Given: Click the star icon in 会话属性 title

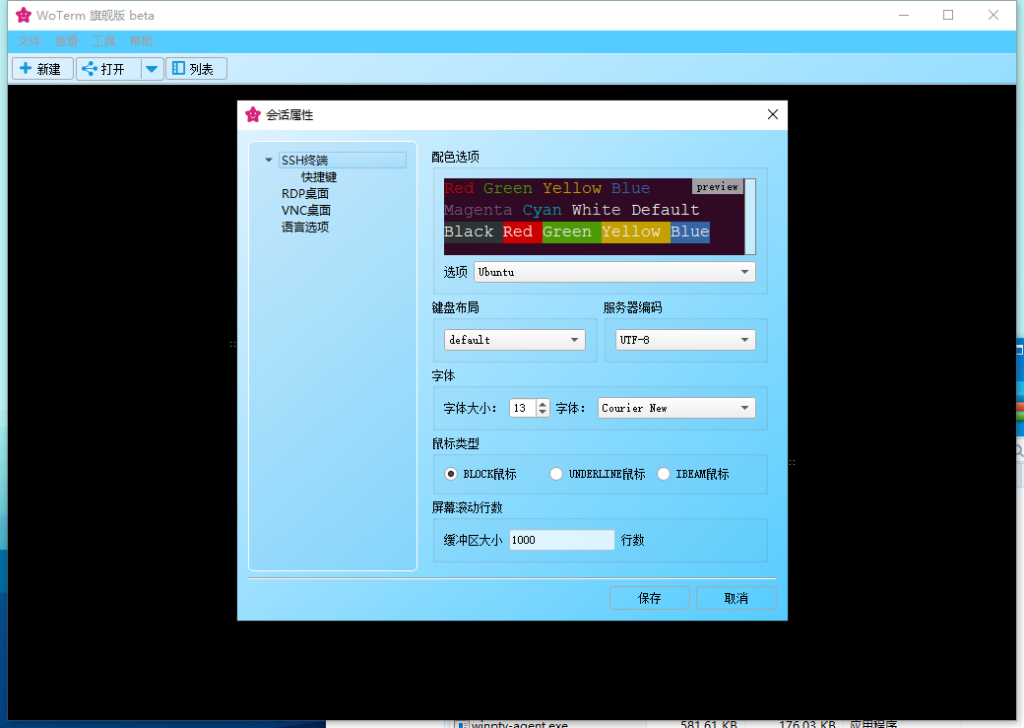Looking at the screenshot, I should 253,115.
